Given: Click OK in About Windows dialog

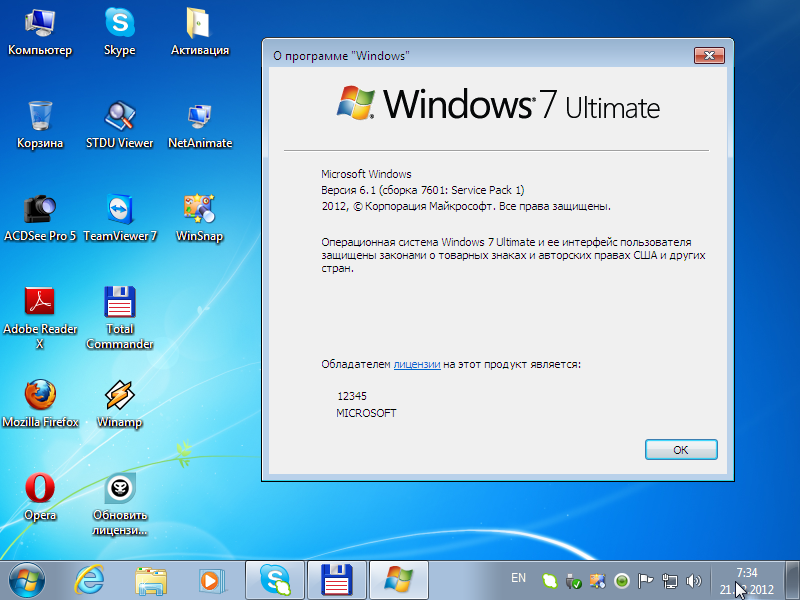Looking at the screenshot, I should [681, 449].
